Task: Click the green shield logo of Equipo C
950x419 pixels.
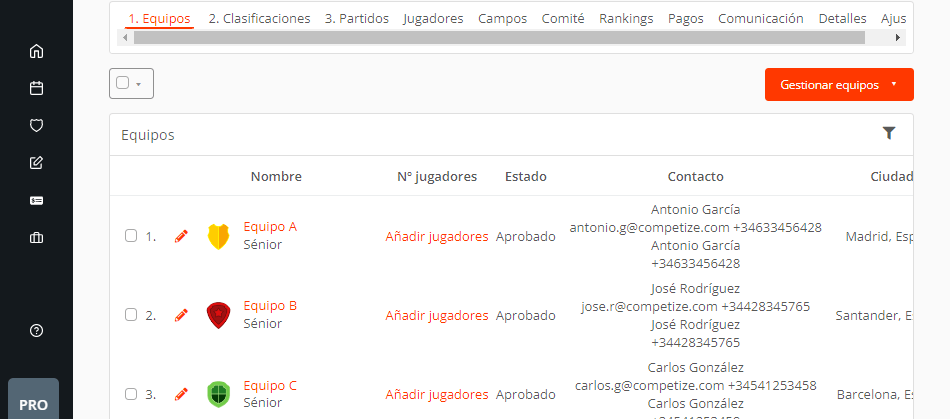Action: click(x=218, y=394)
